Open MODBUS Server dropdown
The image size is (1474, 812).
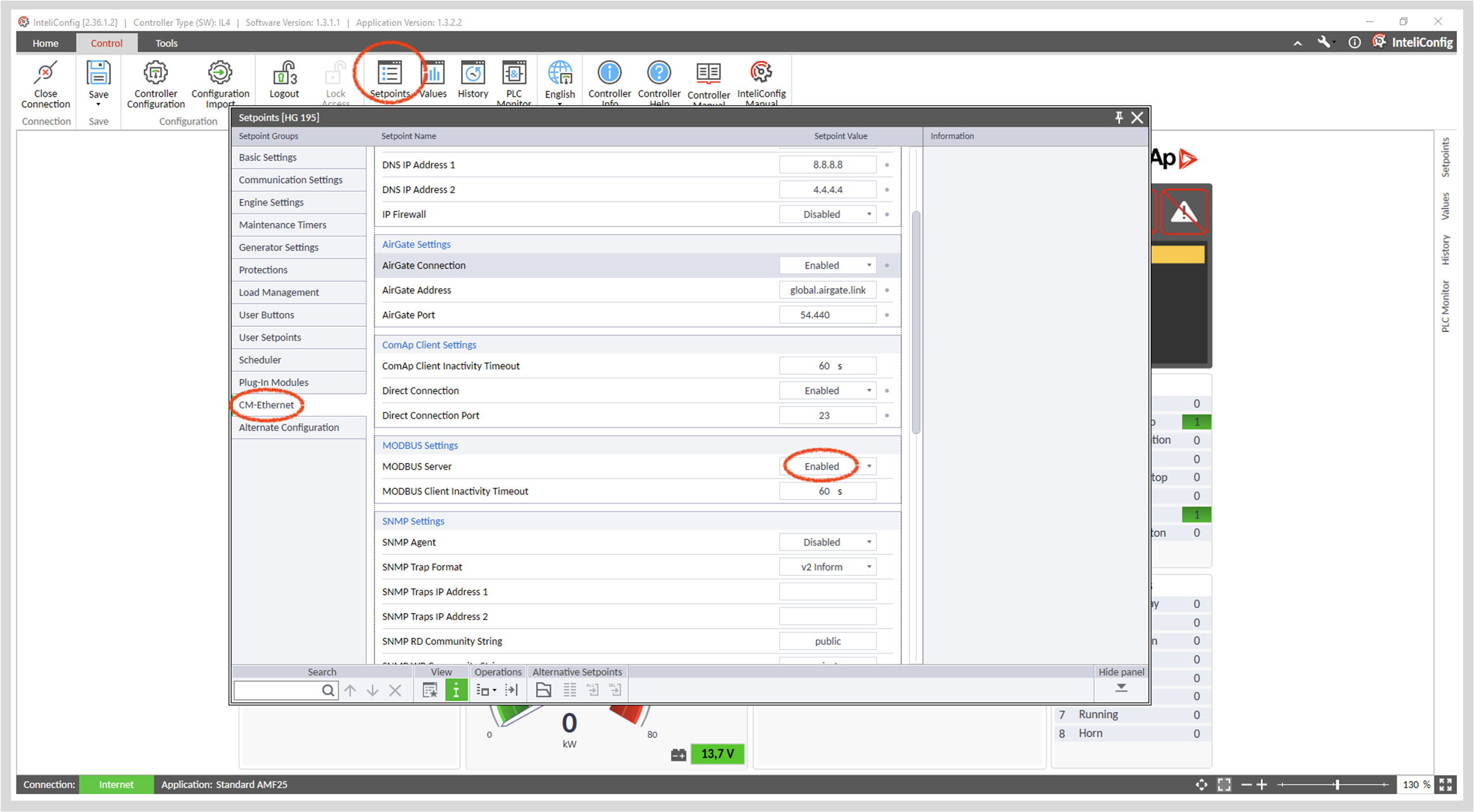click(869, 466)
